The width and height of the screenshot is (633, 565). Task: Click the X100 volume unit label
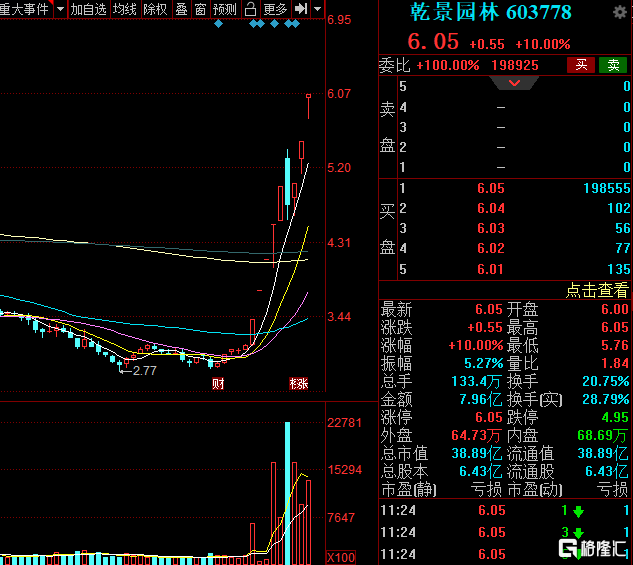tap(341, 558)
